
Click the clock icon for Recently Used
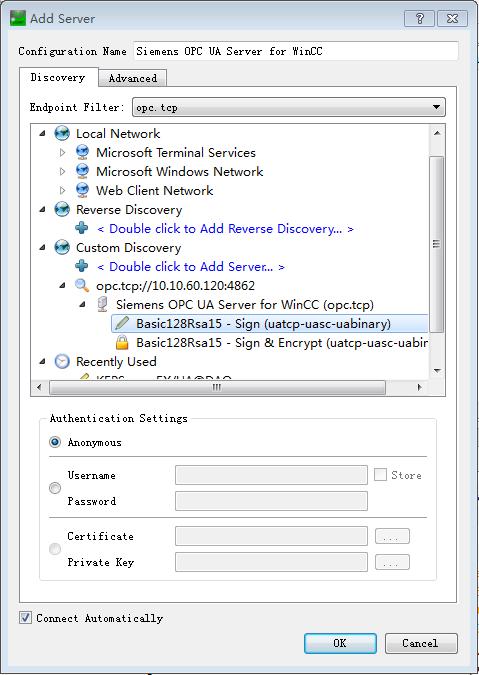coord(62,362)
